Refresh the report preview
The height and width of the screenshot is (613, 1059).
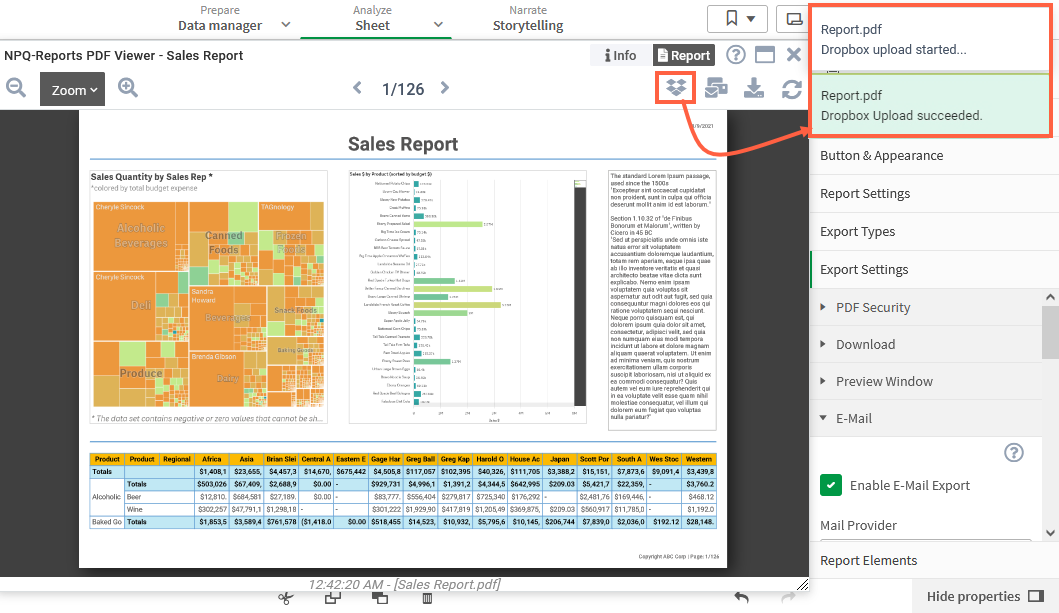pyautogui.click(x=792, y=88)
